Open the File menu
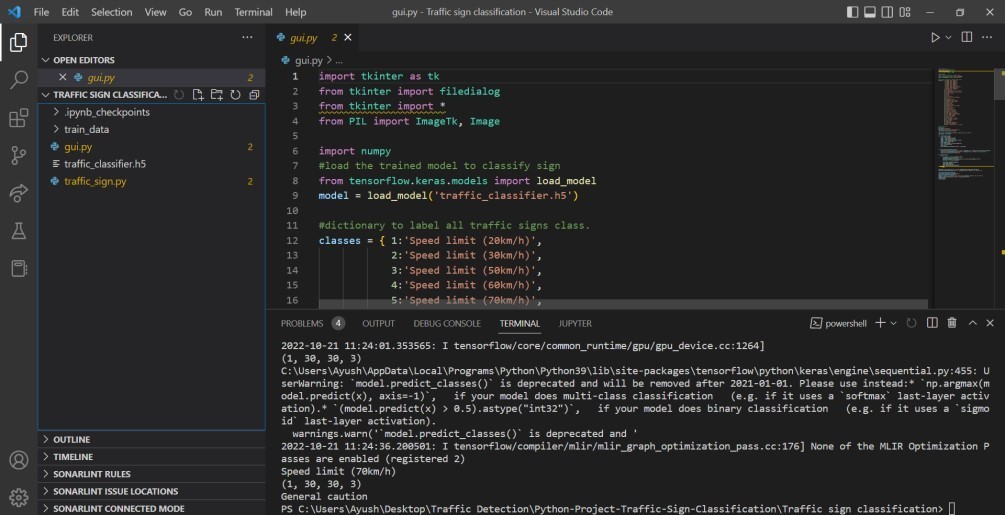This screenshot has height=515, width=1005. pyautogui.click(x=41, y=12)
